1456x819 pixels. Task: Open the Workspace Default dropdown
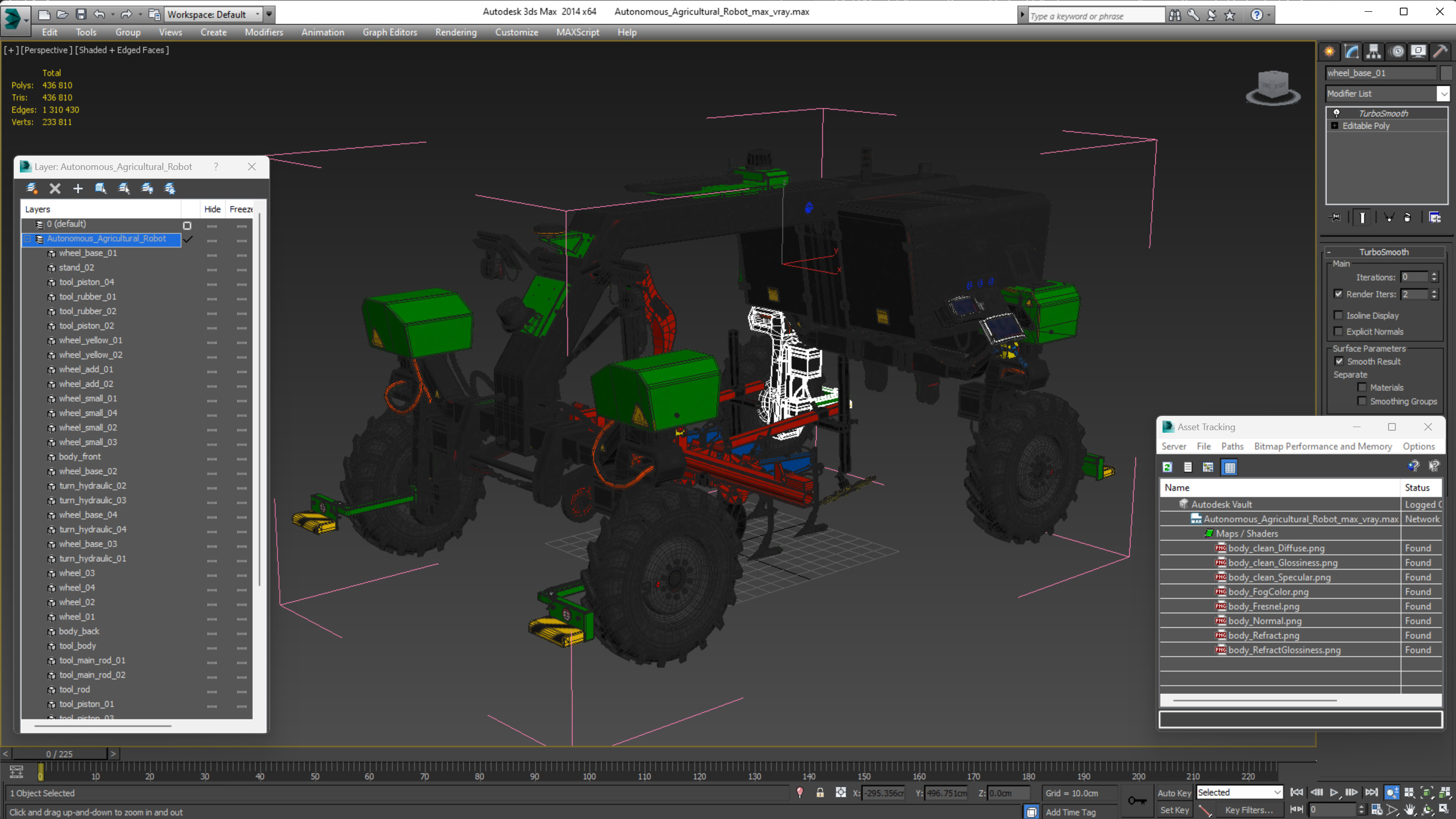tap(257, 14)
